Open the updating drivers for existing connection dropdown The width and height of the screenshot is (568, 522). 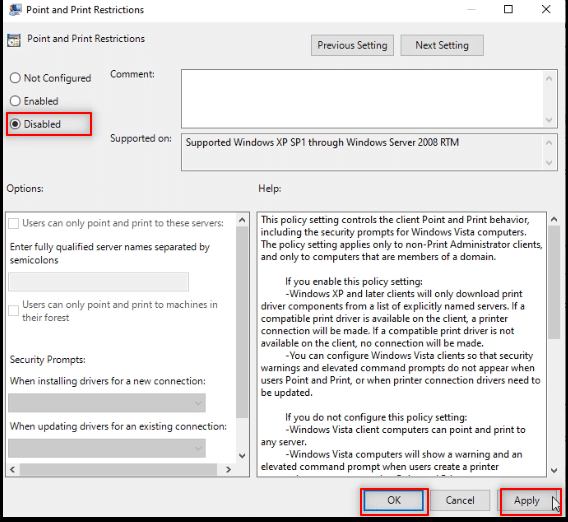tap(107, 448)
